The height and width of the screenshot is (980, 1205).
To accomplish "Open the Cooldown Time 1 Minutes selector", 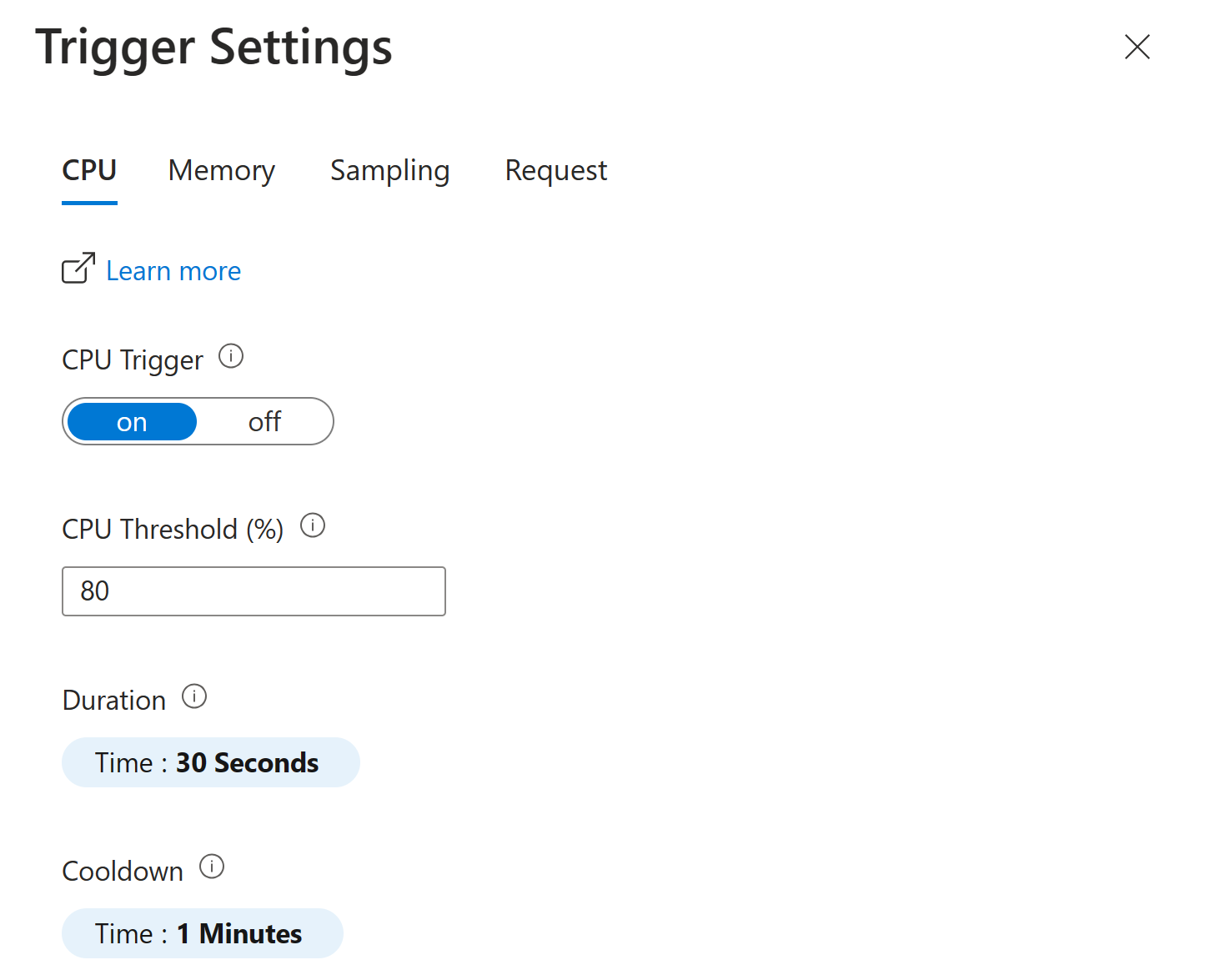I will point(202,932).
